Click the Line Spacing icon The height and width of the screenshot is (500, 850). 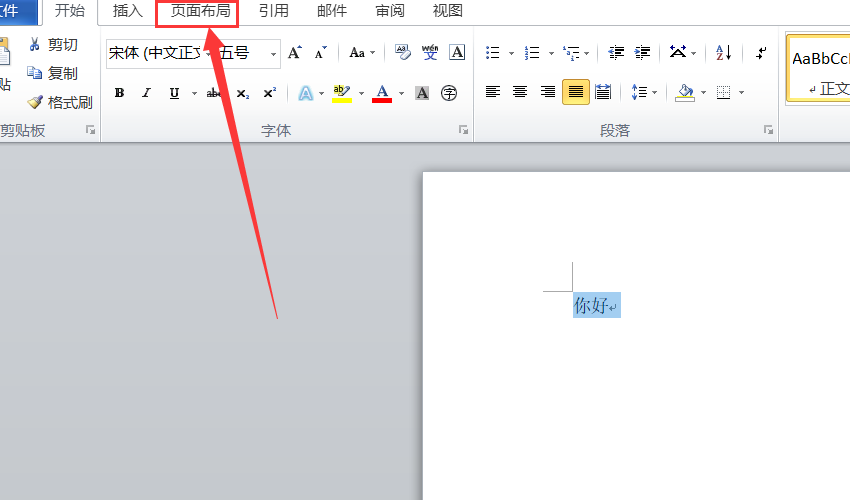click(639, 92)
